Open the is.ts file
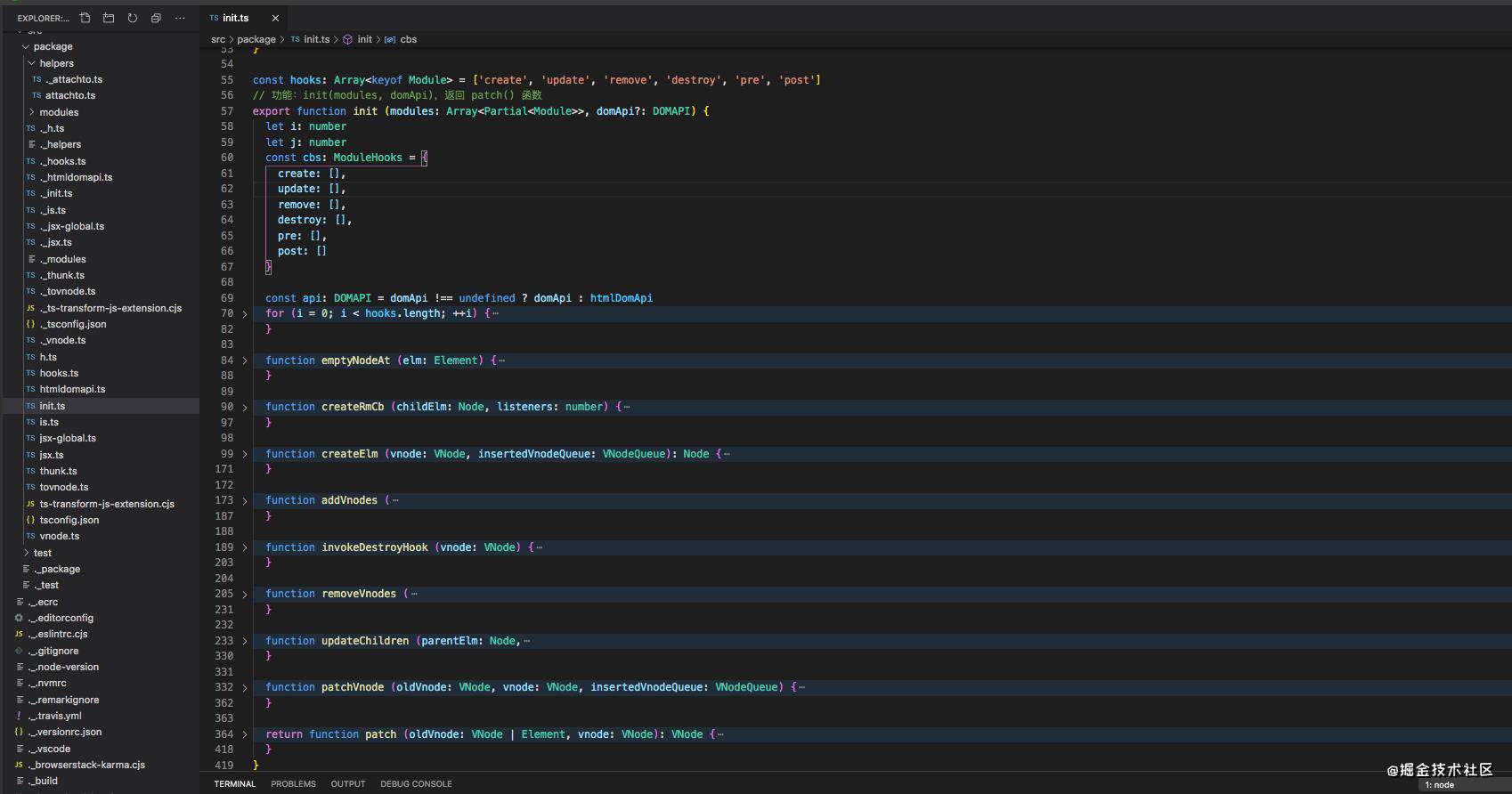Viewport: 1512px width, 794px height. [49, 422]
